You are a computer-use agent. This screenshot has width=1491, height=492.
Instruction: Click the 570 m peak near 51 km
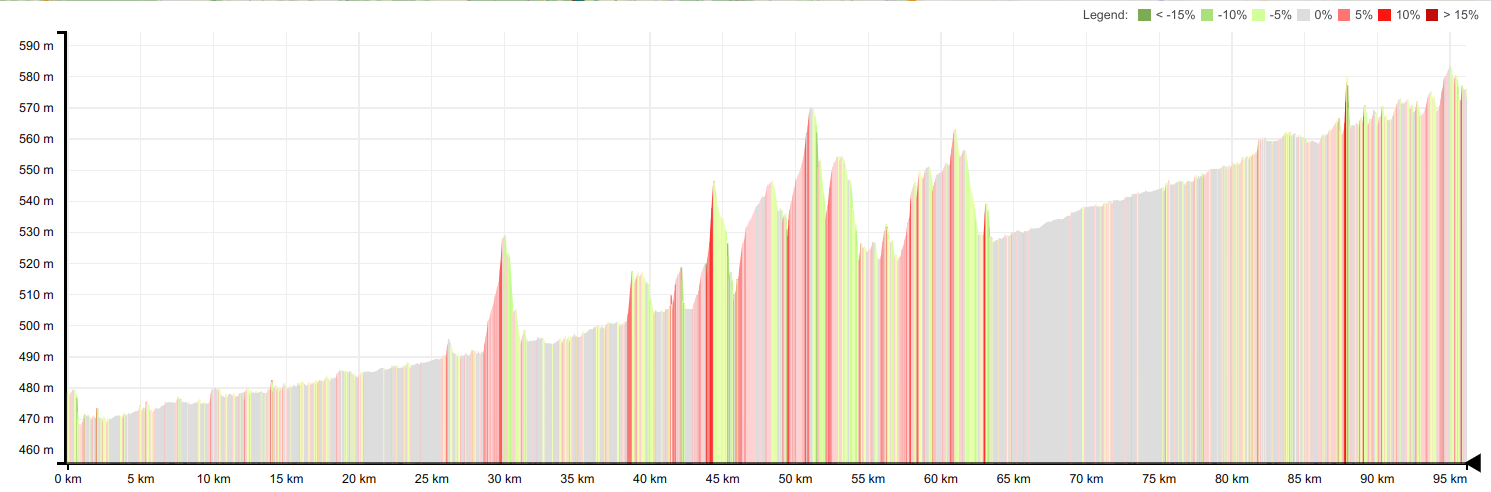click(x=811, y=110)
